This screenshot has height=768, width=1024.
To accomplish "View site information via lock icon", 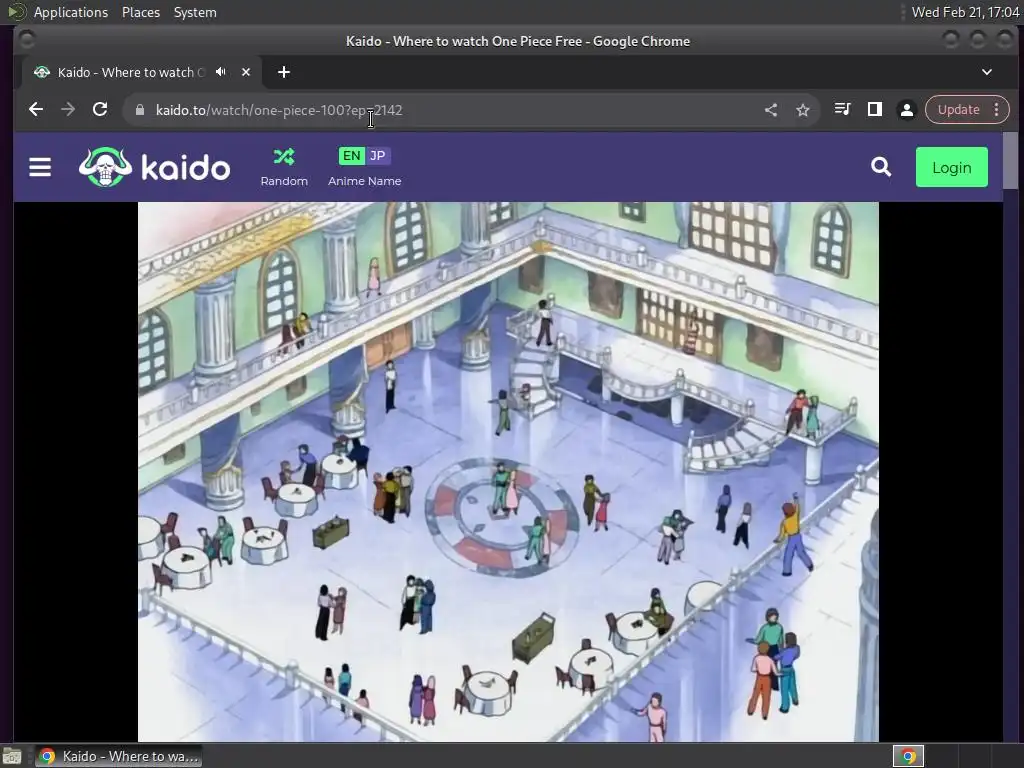I will pyautogui.click(x=140, y=110).
